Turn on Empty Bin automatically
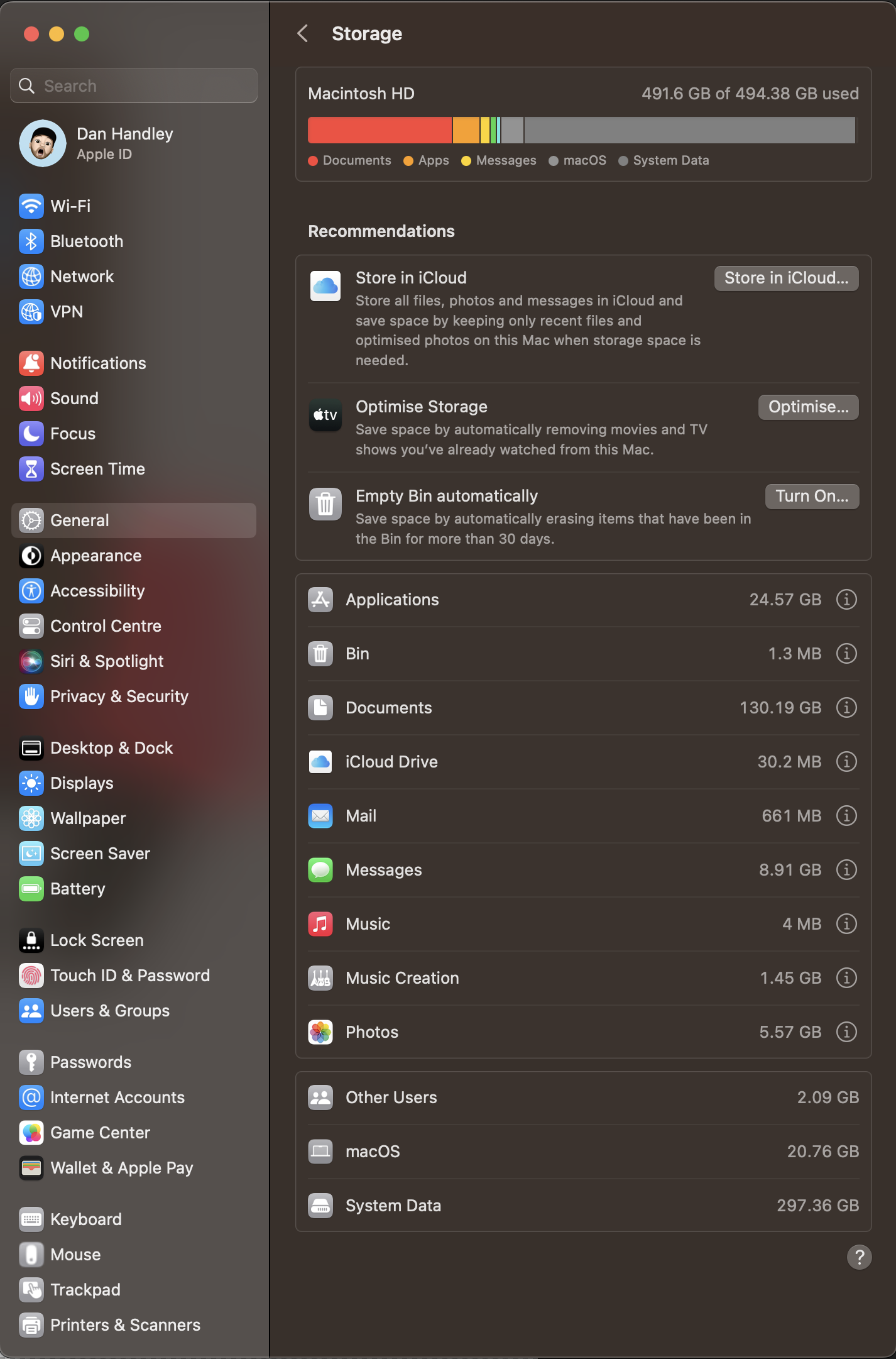Viewport: 896px width, 1359px height. 812,496
